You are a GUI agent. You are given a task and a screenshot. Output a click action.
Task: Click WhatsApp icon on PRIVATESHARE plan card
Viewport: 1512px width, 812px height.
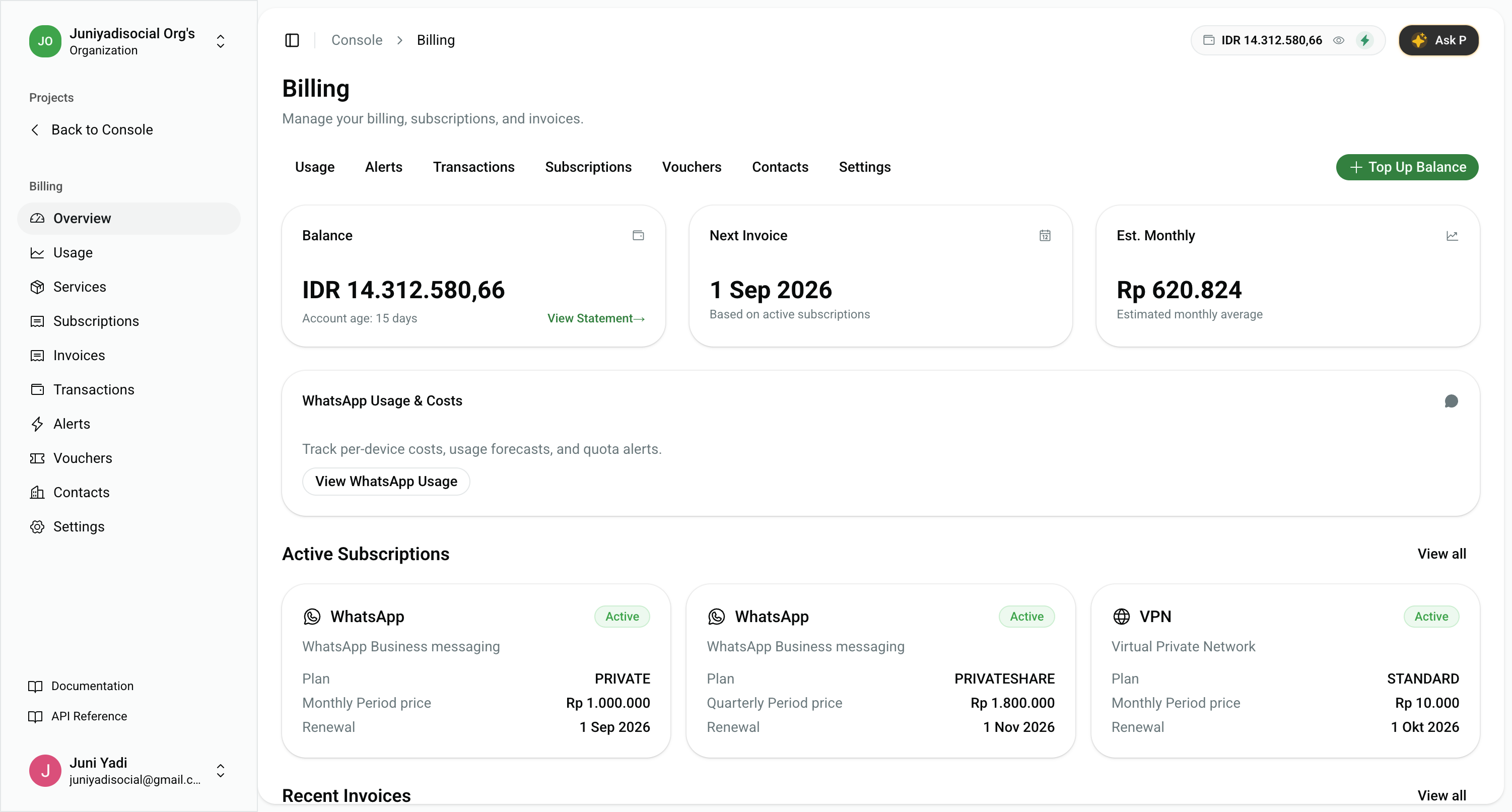[716, 616]
